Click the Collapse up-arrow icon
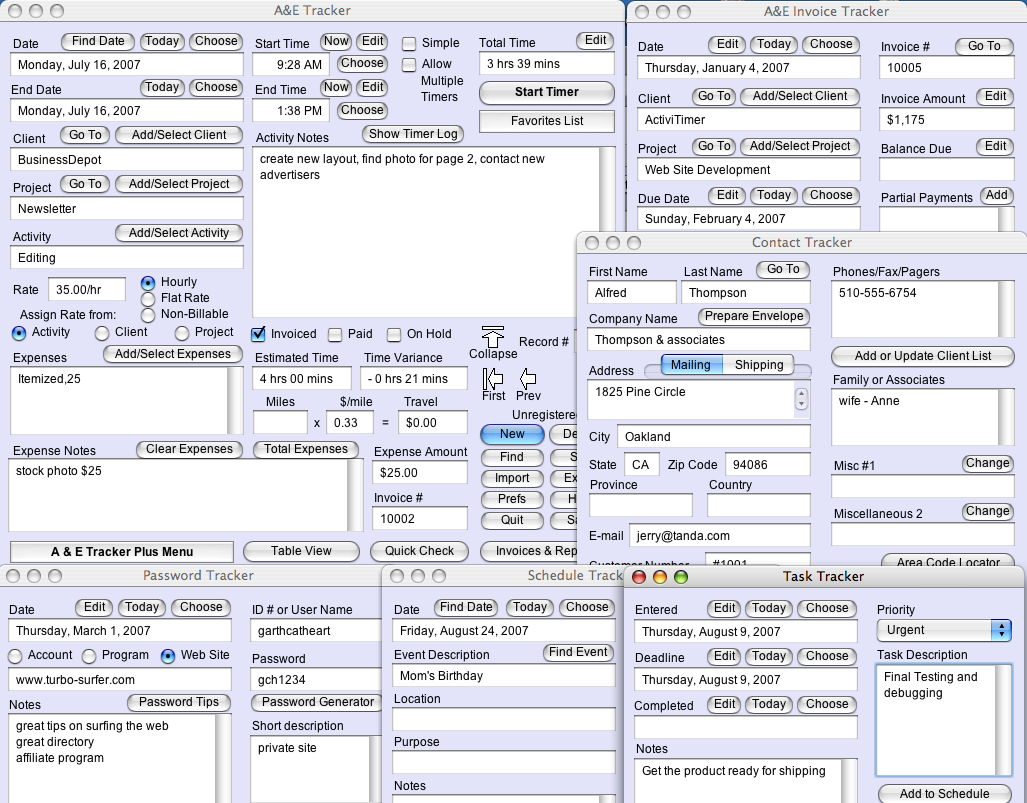The image size is (1027, 803). pyautogui.click(x=493, y=335)
